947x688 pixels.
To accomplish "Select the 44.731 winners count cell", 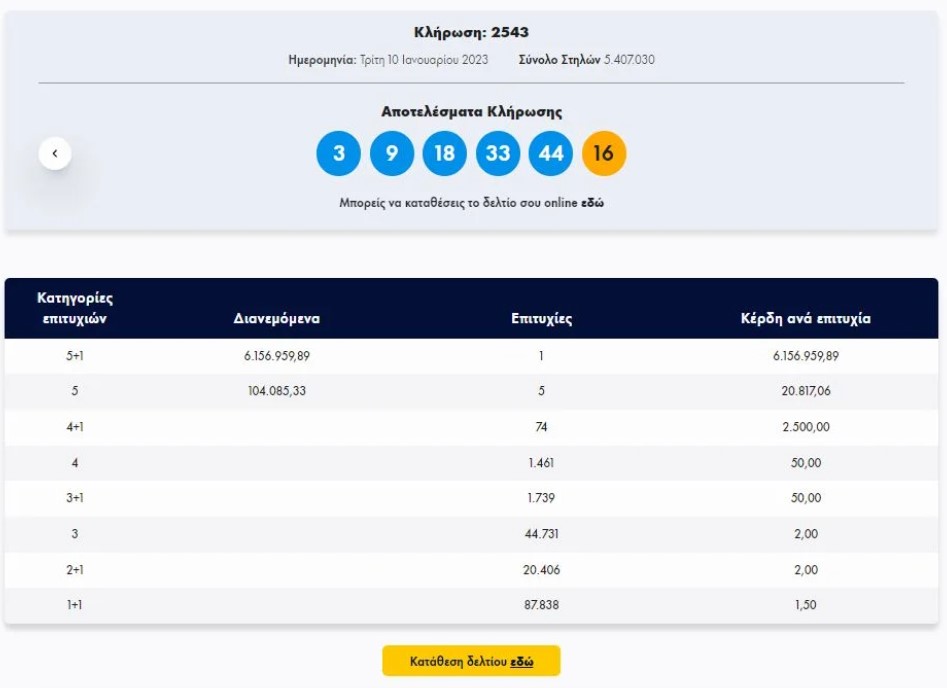I will coord(541,534).
